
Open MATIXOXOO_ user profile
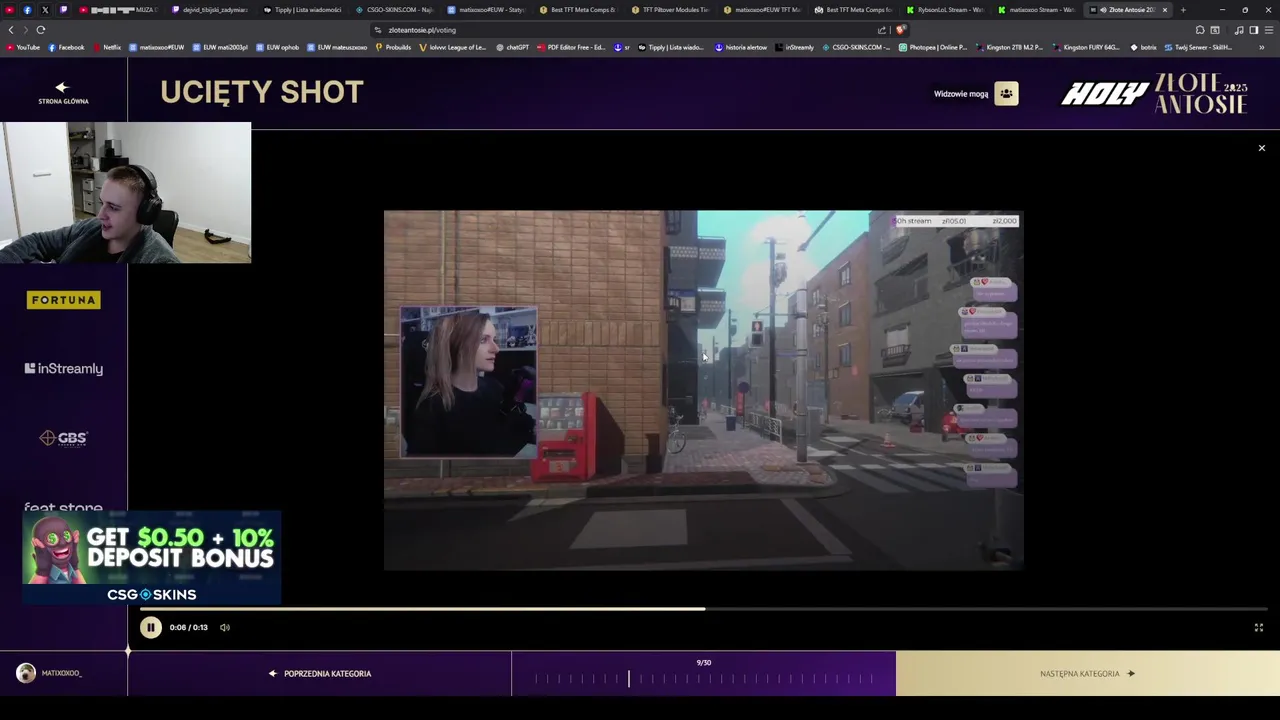50,673
